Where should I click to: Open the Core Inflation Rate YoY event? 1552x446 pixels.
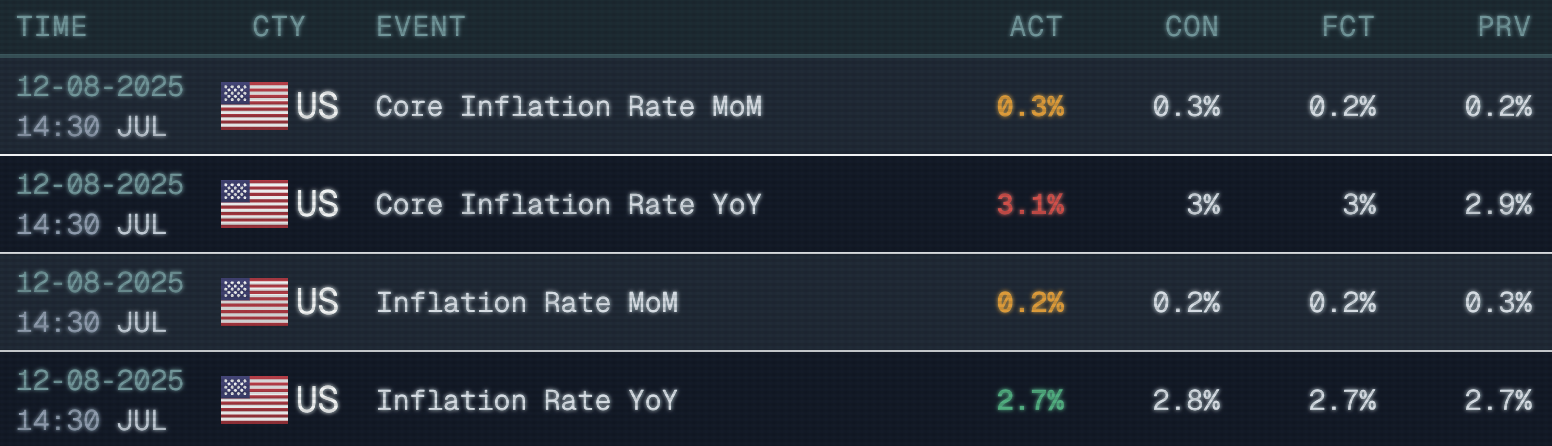(x=569, y=204)
